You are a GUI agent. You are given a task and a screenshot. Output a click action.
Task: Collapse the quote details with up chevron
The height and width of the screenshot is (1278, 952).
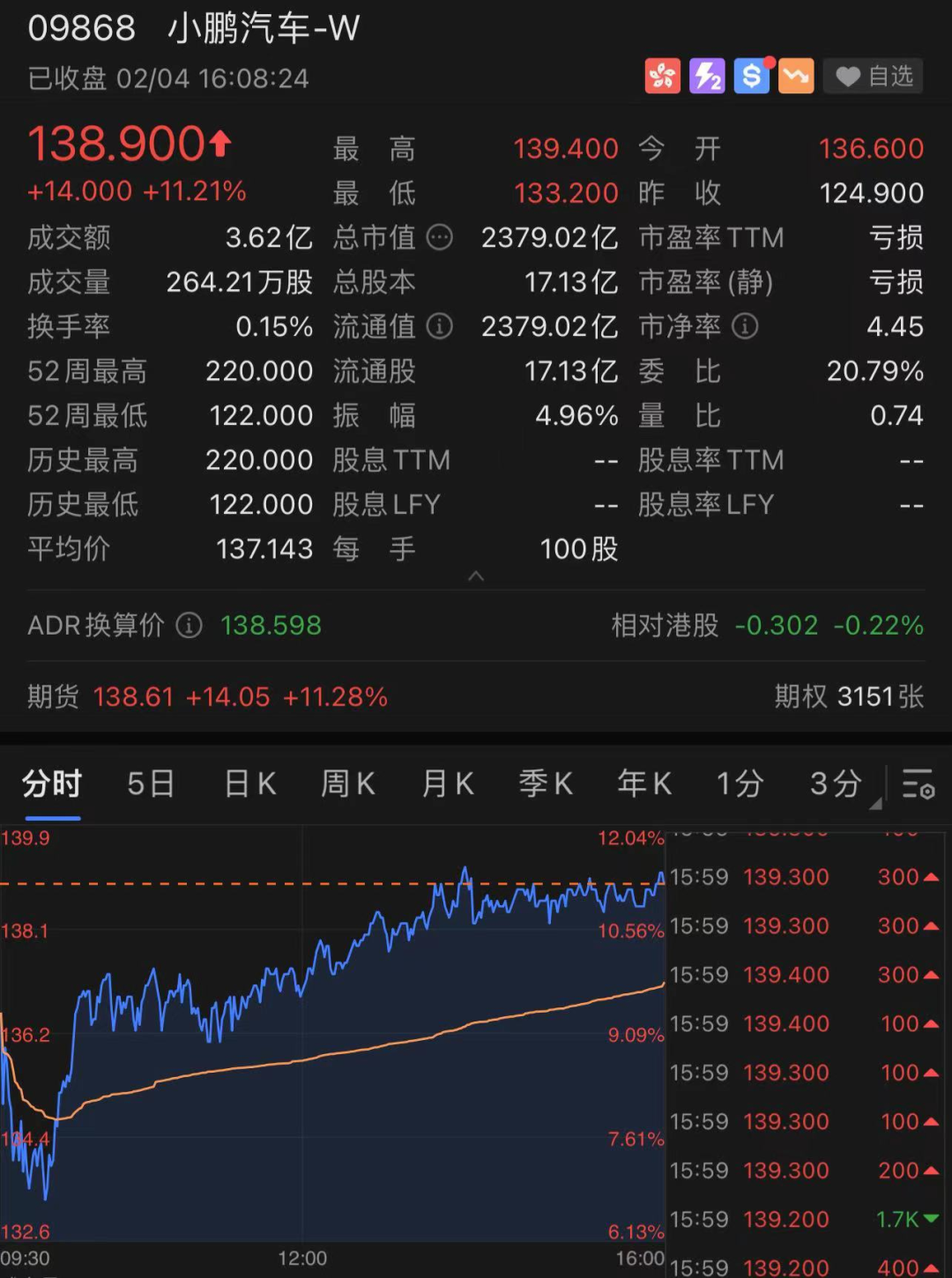tap(476, 576)
